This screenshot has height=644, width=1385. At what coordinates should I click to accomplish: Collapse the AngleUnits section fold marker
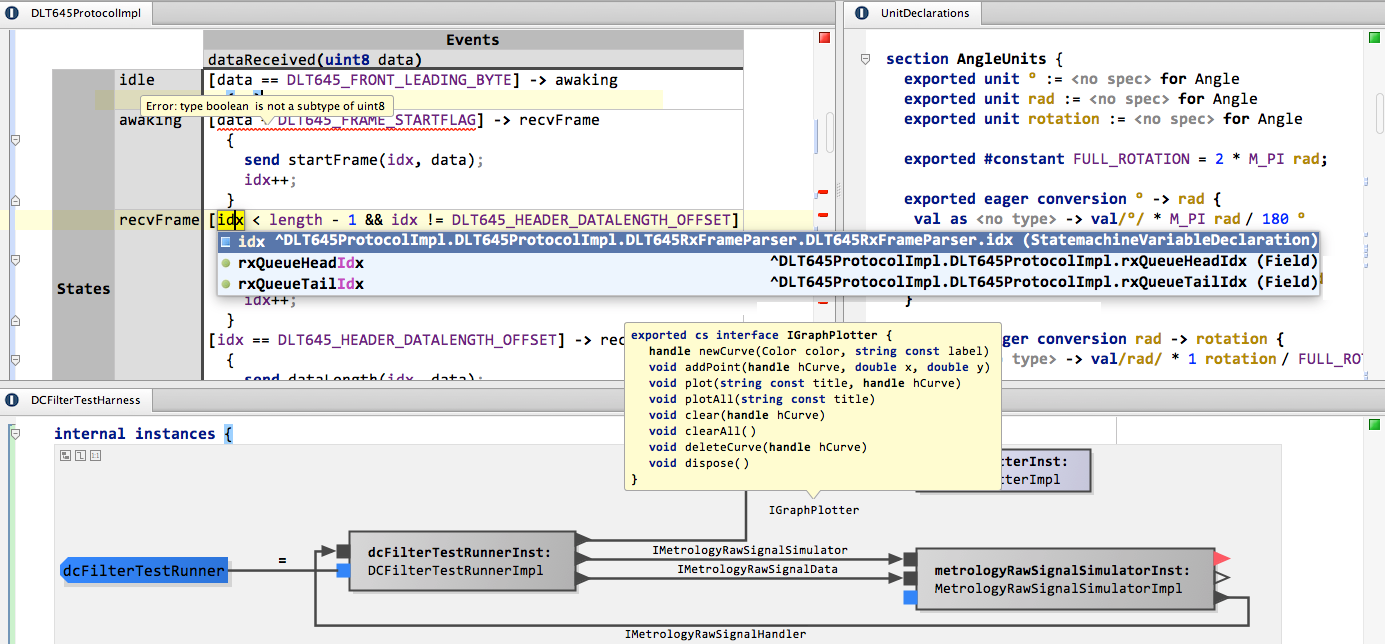pyautogui.click(x=866, y=60)
